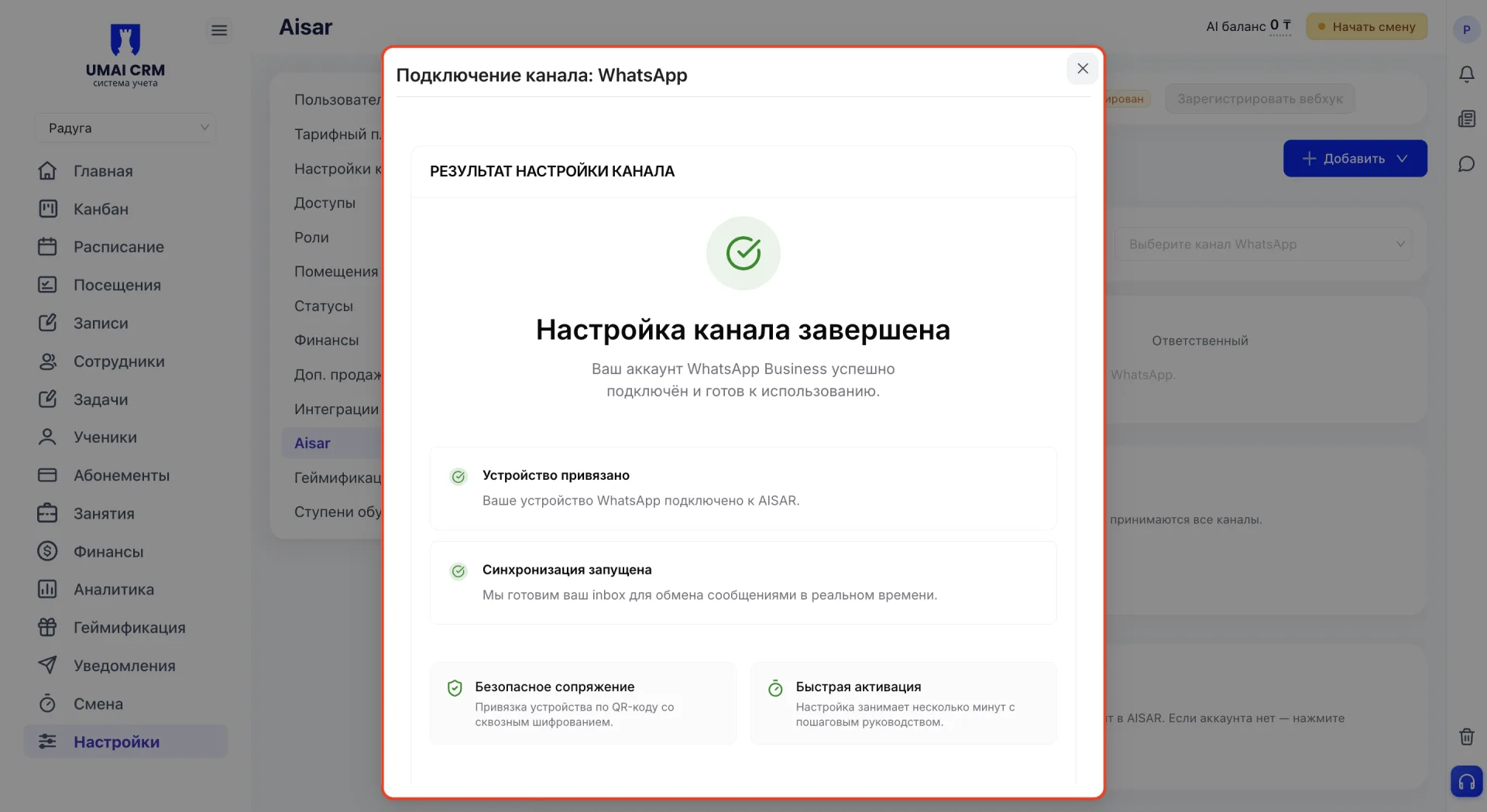1487x812 pixels.
Task: Open Уведомления in the sidebar
Action: [125, 666]
